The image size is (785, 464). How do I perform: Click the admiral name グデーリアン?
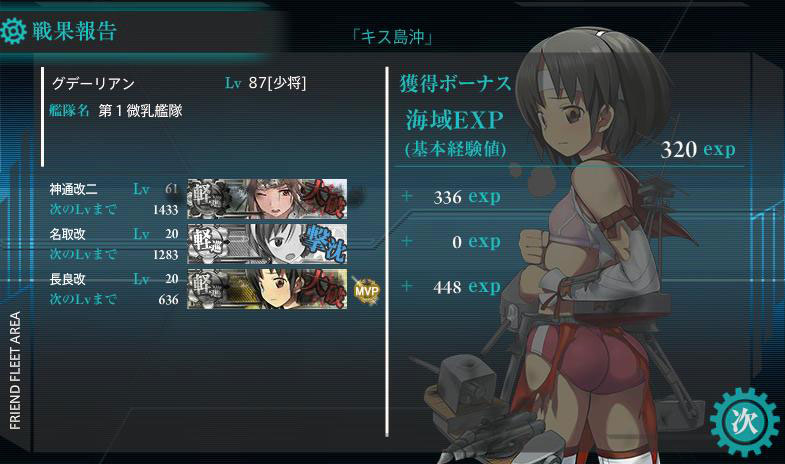[x=94, y=83]
